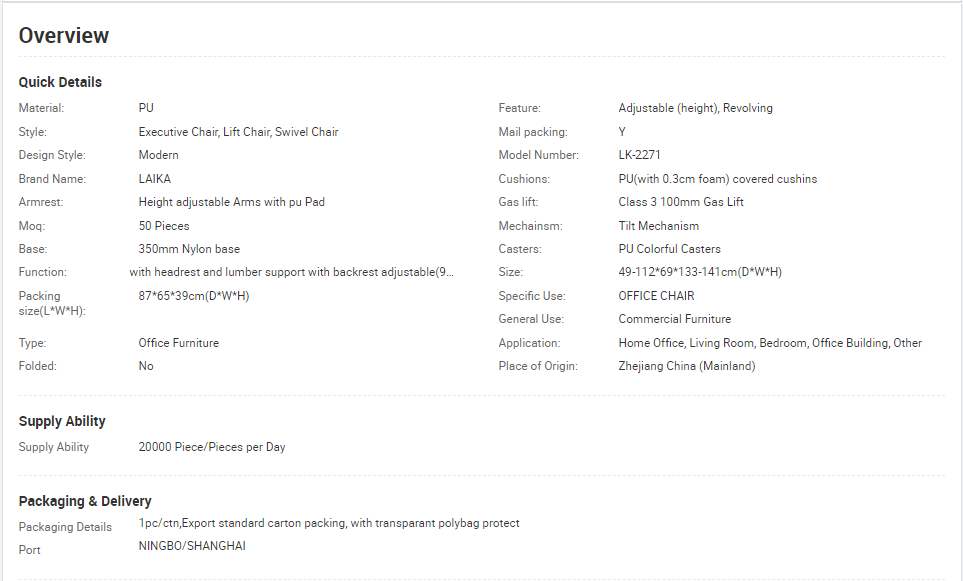Click the LAIKA brand name value
This screenshot has height=581, width=963.
[155, 179]
